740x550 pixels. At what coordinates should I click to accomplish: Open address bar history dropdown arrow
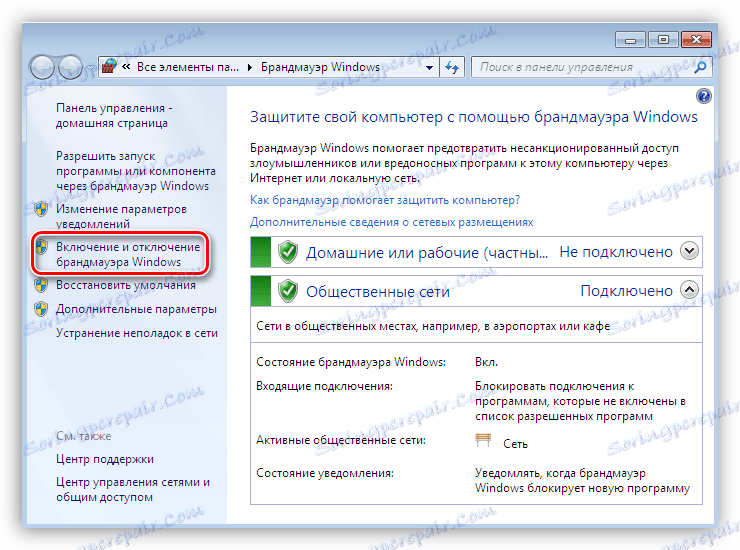[x=429, y=68]
